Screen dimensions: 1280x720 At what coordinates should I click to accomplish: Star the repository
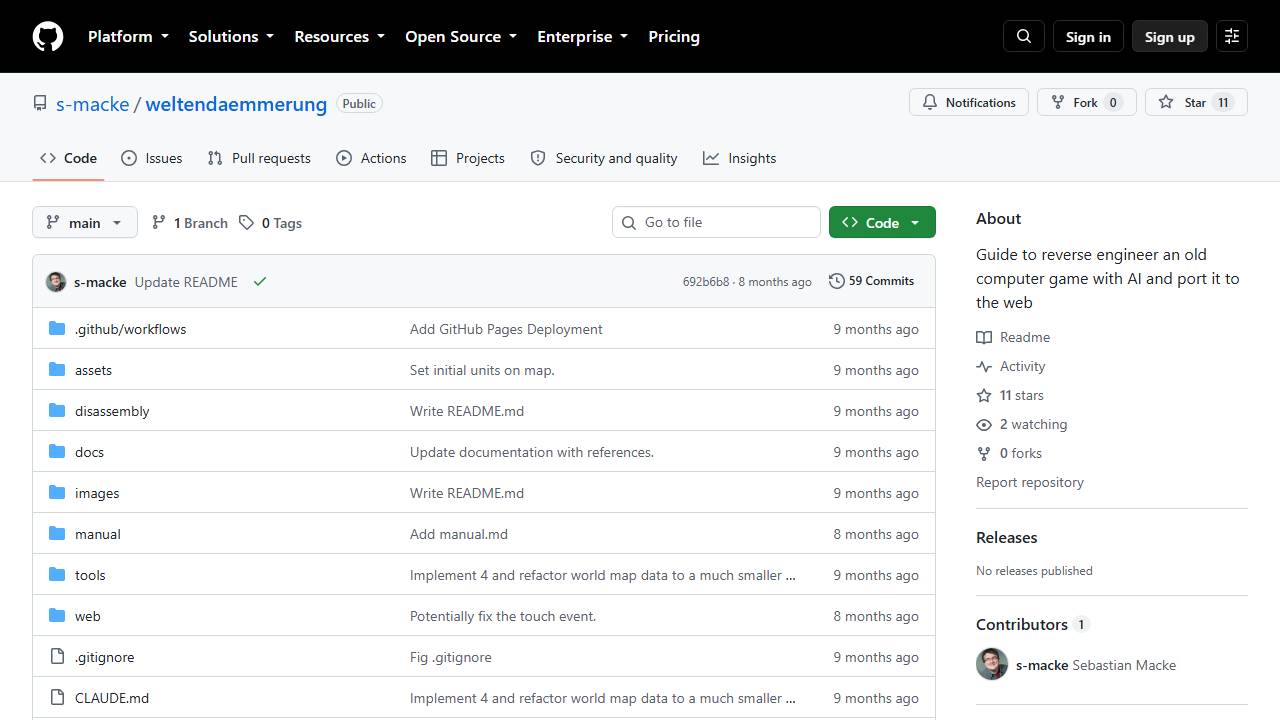[1196, 102]
